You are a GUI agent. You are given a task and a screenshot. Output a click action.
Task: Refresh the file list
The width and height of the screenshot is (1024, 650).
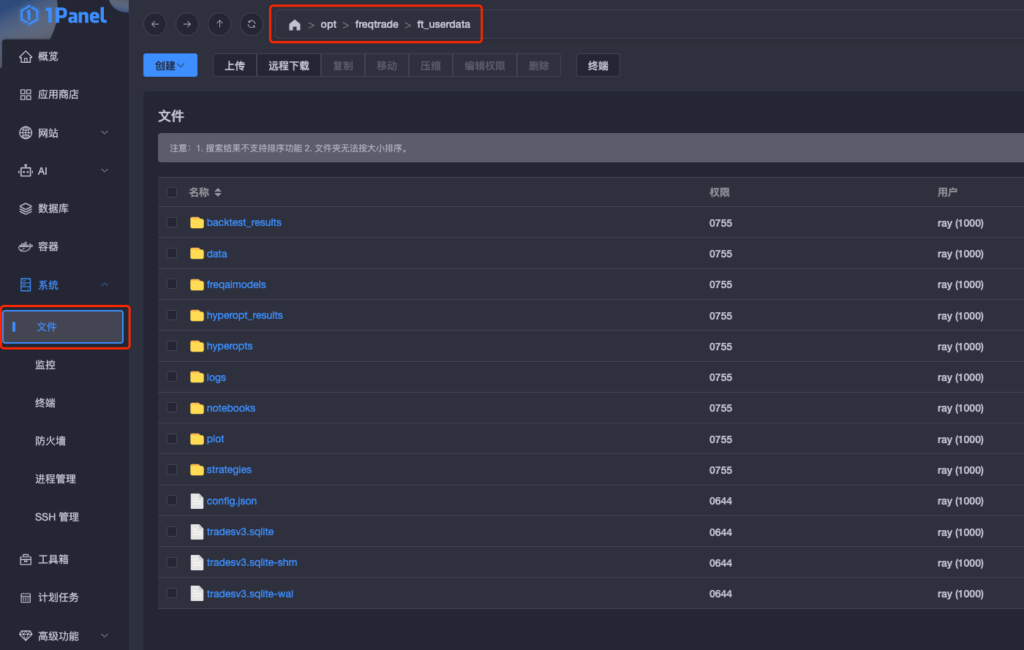click(x=252, y=24)
